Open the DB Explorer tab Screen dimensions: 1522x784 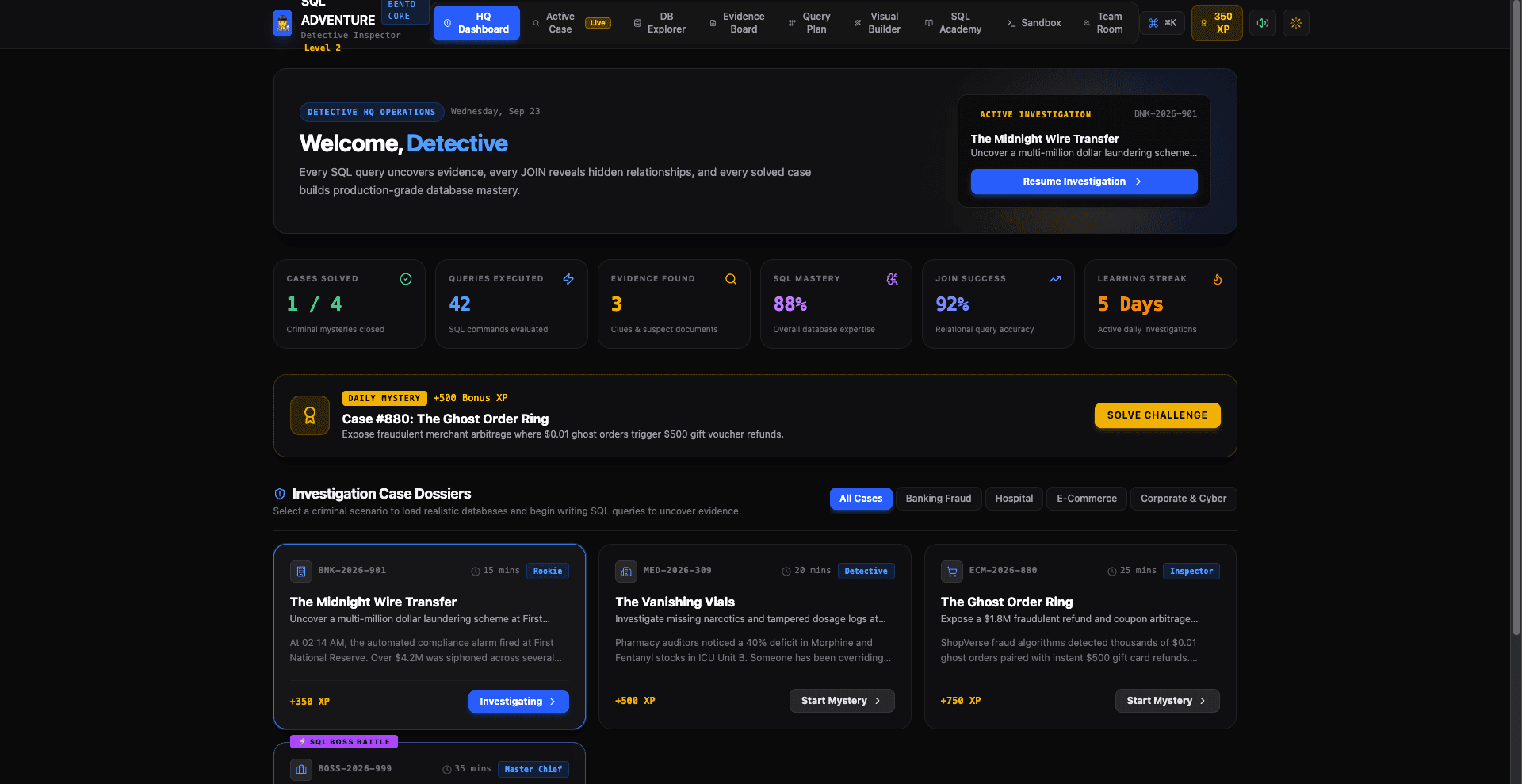(660, 23)
